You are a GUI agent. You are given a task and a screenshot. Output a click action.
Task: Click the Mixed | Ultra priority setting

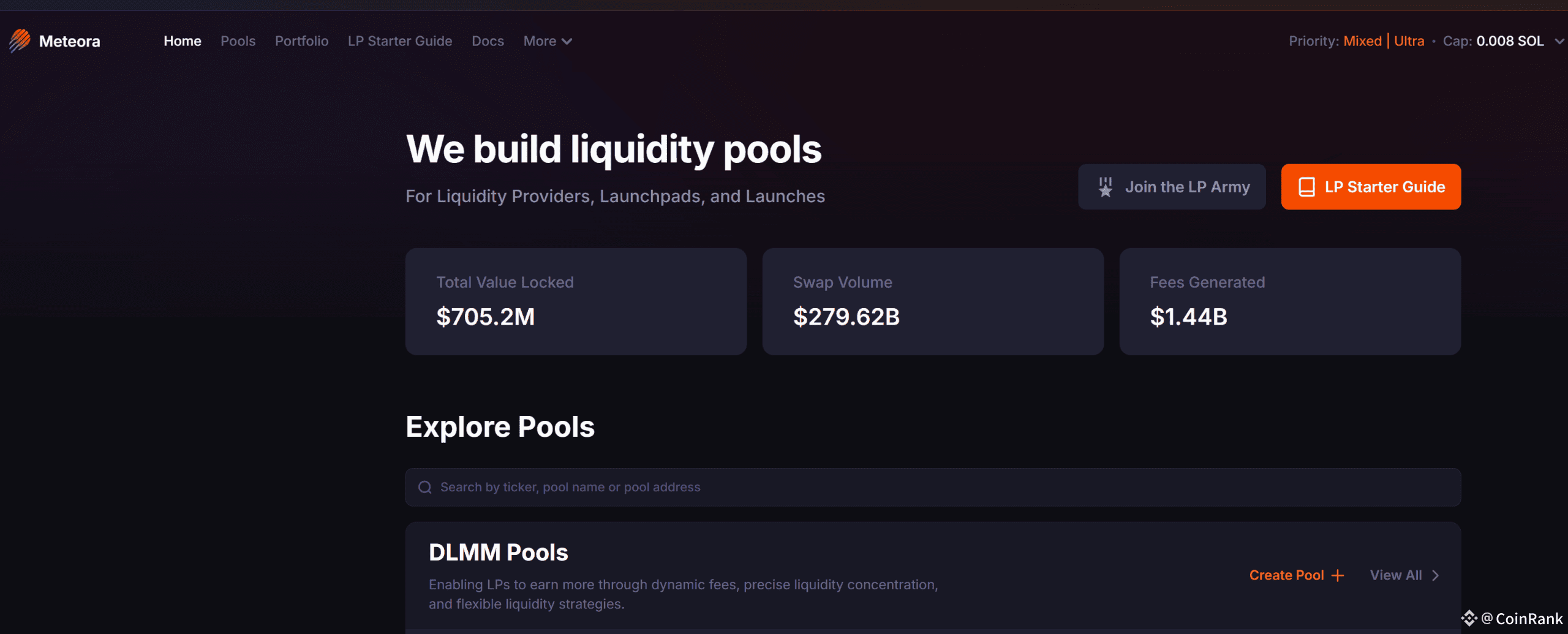coord(1384,41)
